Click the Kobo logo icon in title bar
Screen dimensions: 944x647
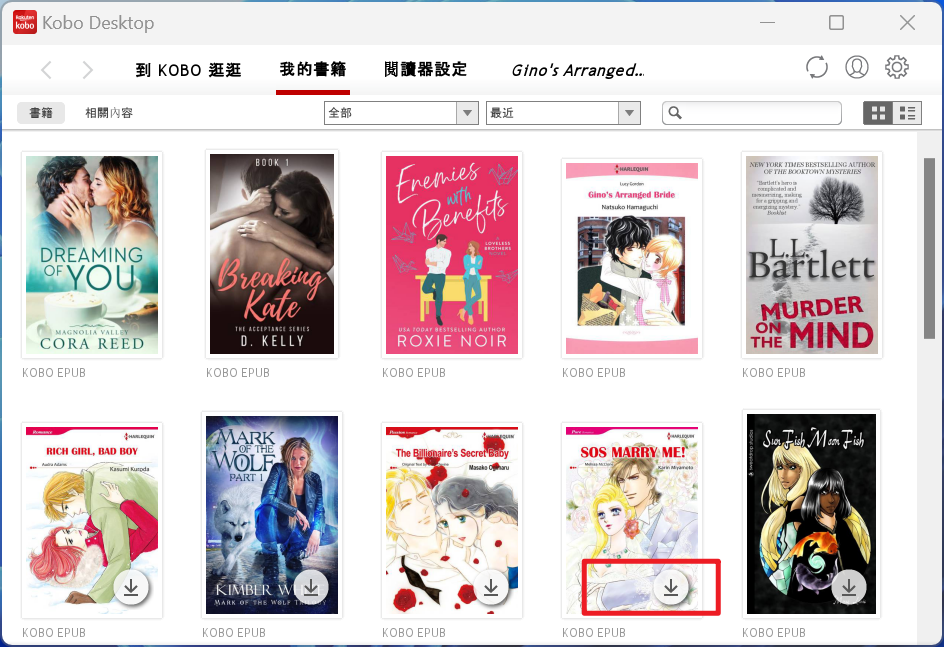coord(25,23)
